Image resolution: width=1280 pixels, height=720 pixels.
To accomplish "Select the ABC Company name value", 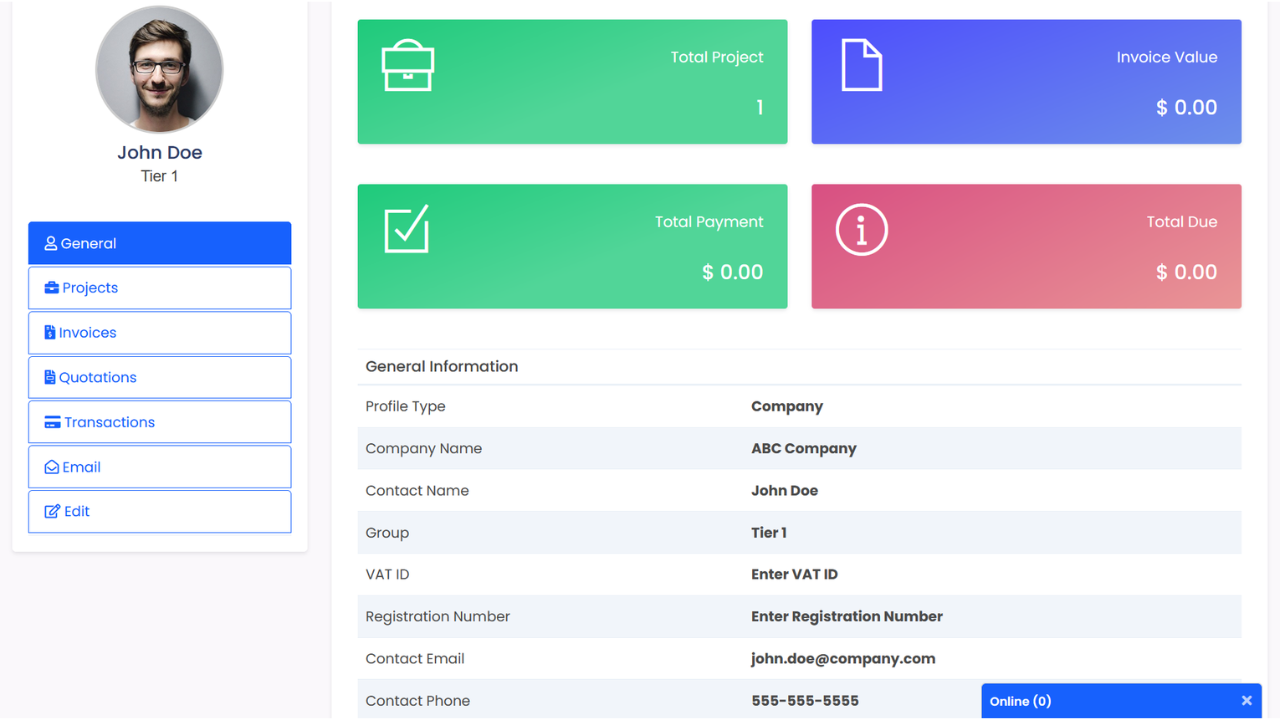I will (804, 449).
